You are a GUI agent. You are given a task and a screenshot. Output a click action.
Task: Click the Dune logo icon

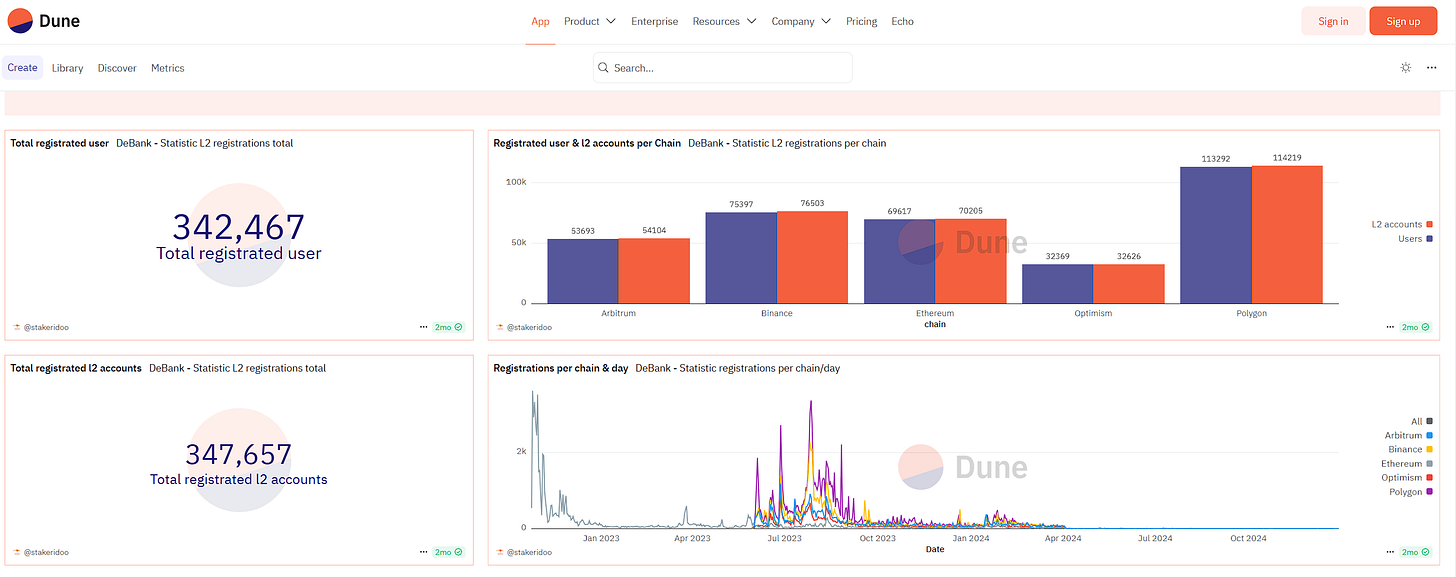20,21
